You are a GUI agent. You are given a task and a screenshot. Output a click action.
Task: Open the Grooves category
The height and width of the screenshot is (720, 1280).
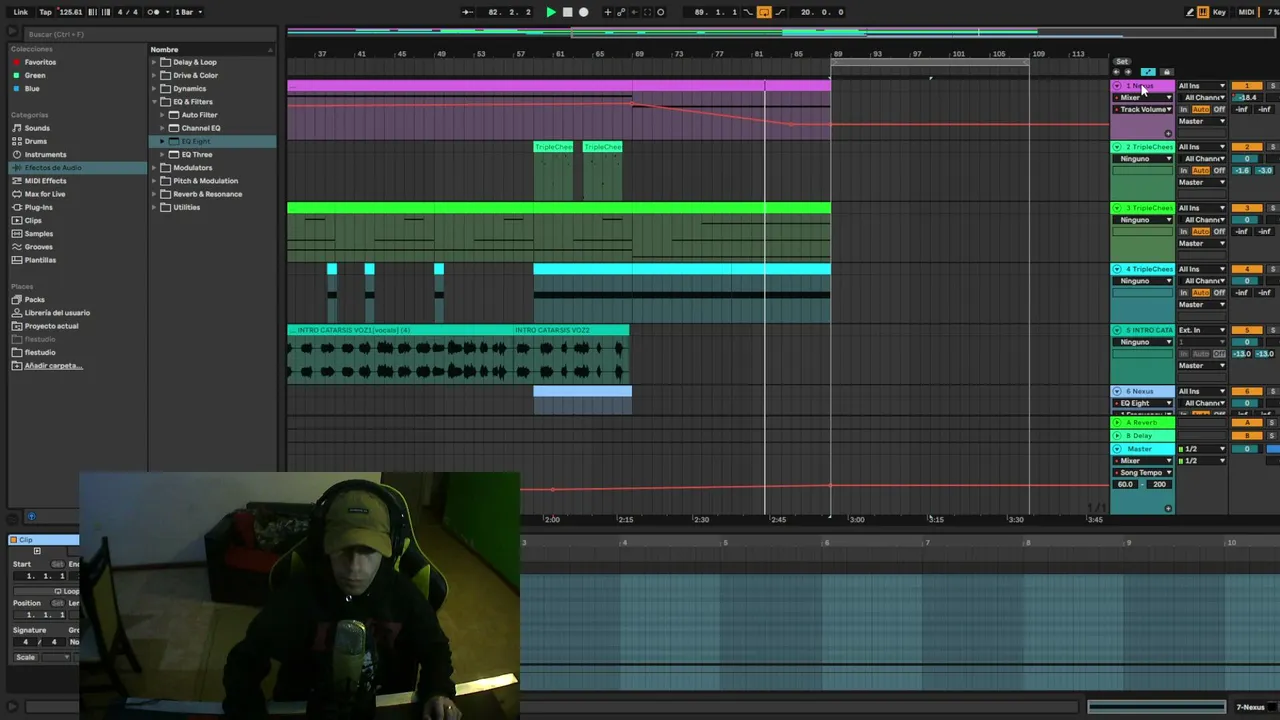tap(38, 246)
